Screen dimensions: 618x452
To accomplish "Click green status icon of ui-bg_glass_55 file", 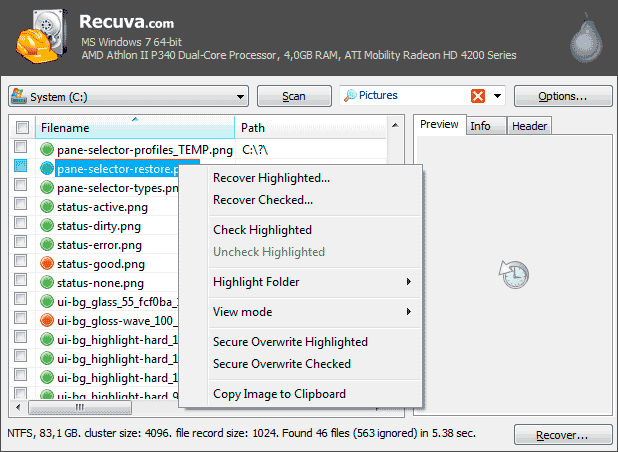I will (x=47, y=301).
